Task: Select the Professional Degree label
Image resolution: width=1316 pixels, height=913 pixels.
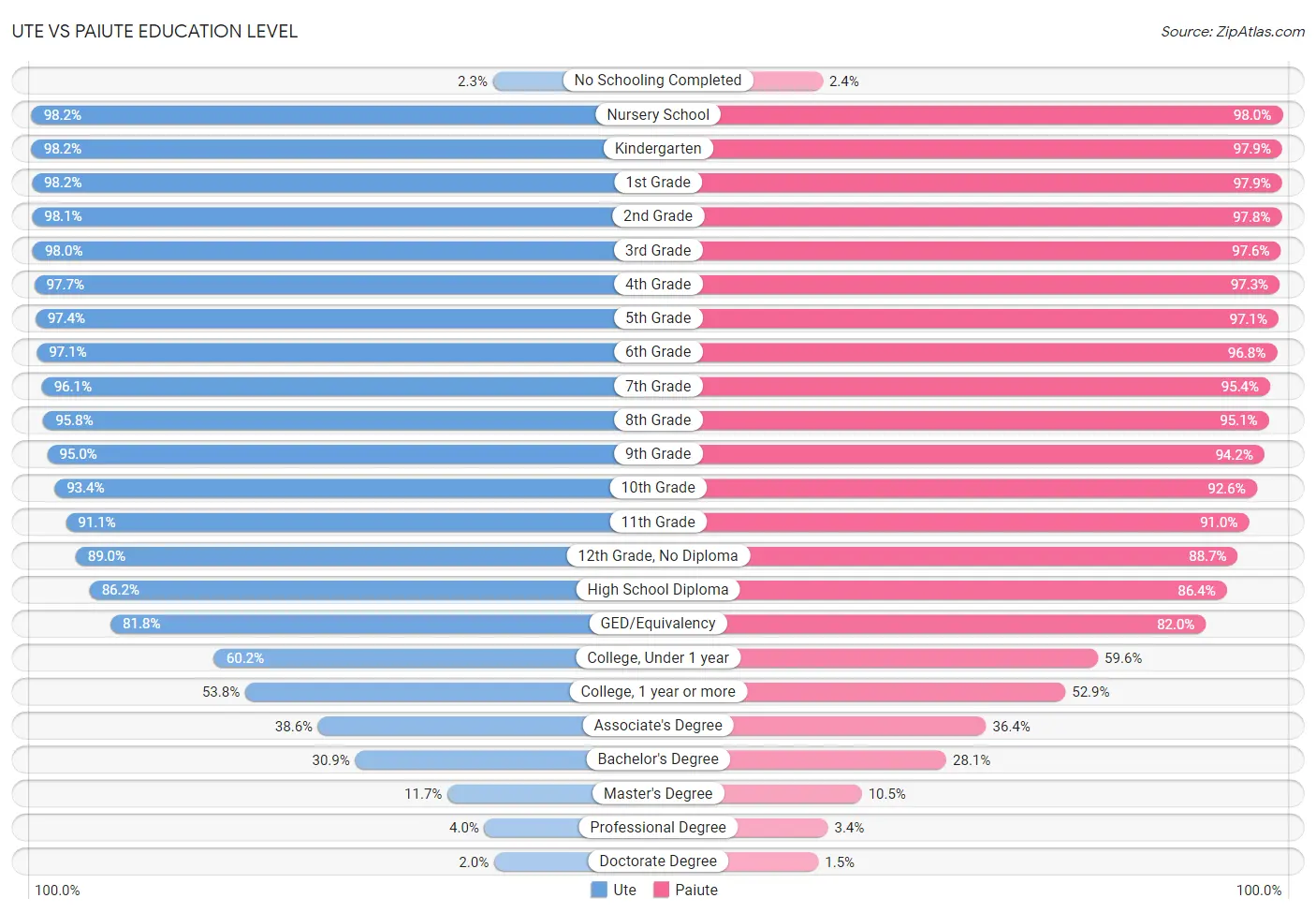Action: 658,827
